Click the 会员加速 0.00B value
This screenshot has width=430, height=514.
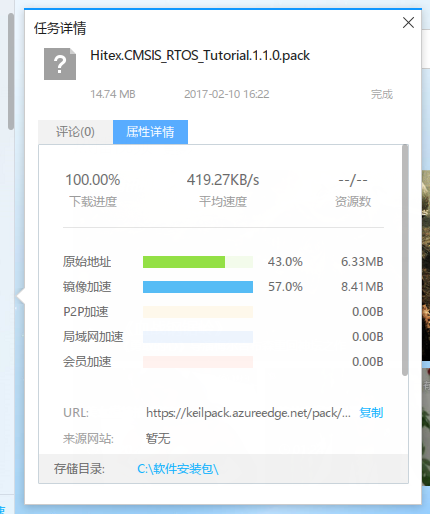368,362
